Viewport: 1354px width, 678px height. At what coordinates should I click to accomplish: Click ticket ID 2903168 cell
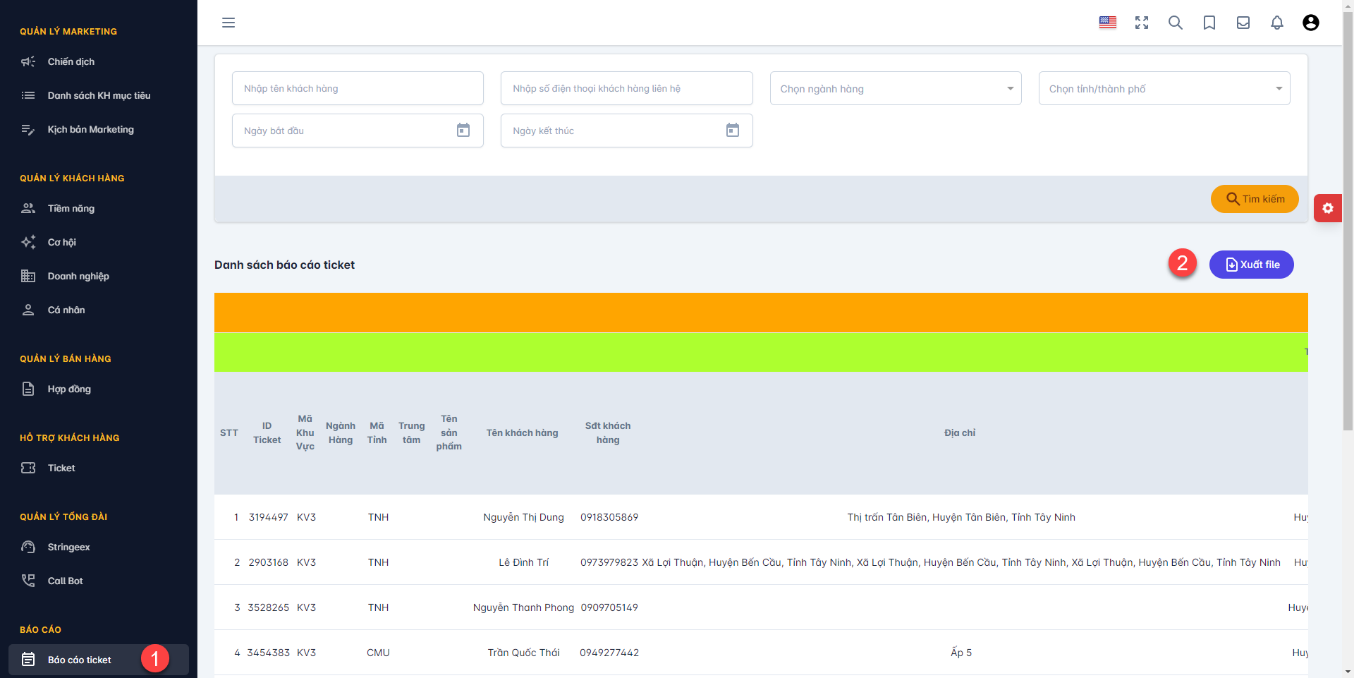coord(268,563)
